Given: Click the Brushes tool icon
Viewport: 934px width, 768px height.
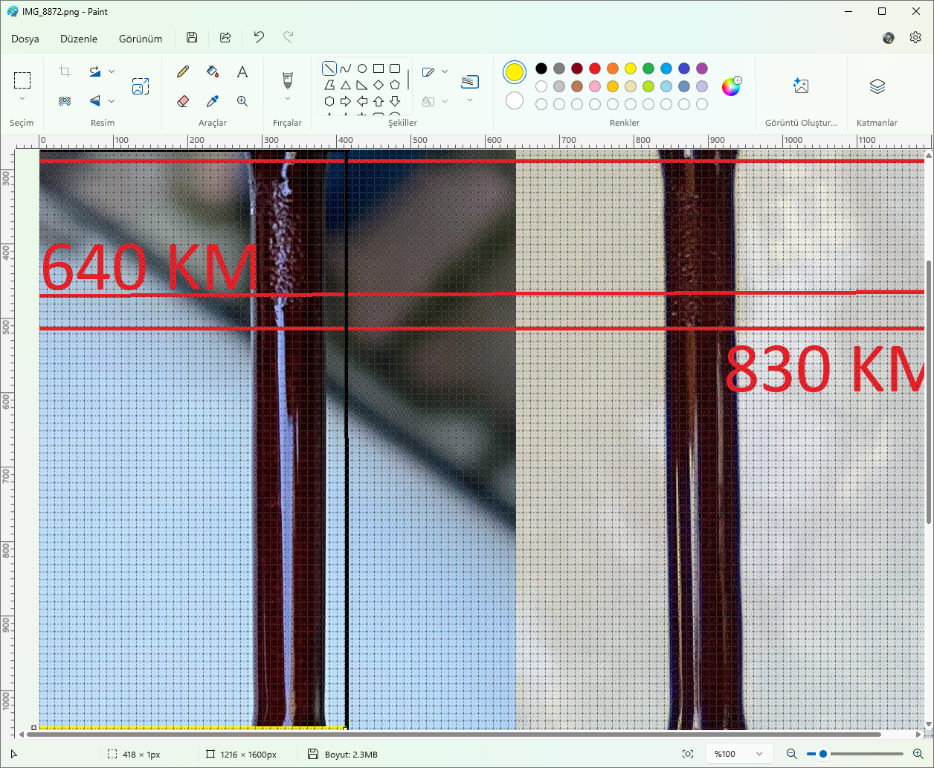Looking at the screenshot, I should click(x=288, y=80).
